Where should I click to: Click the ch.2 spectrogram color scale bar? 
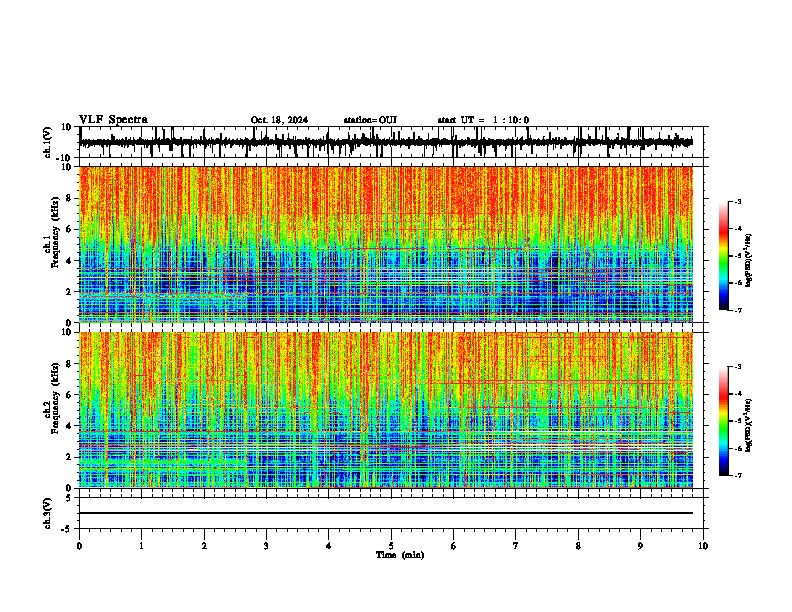[x=724, y=421]
